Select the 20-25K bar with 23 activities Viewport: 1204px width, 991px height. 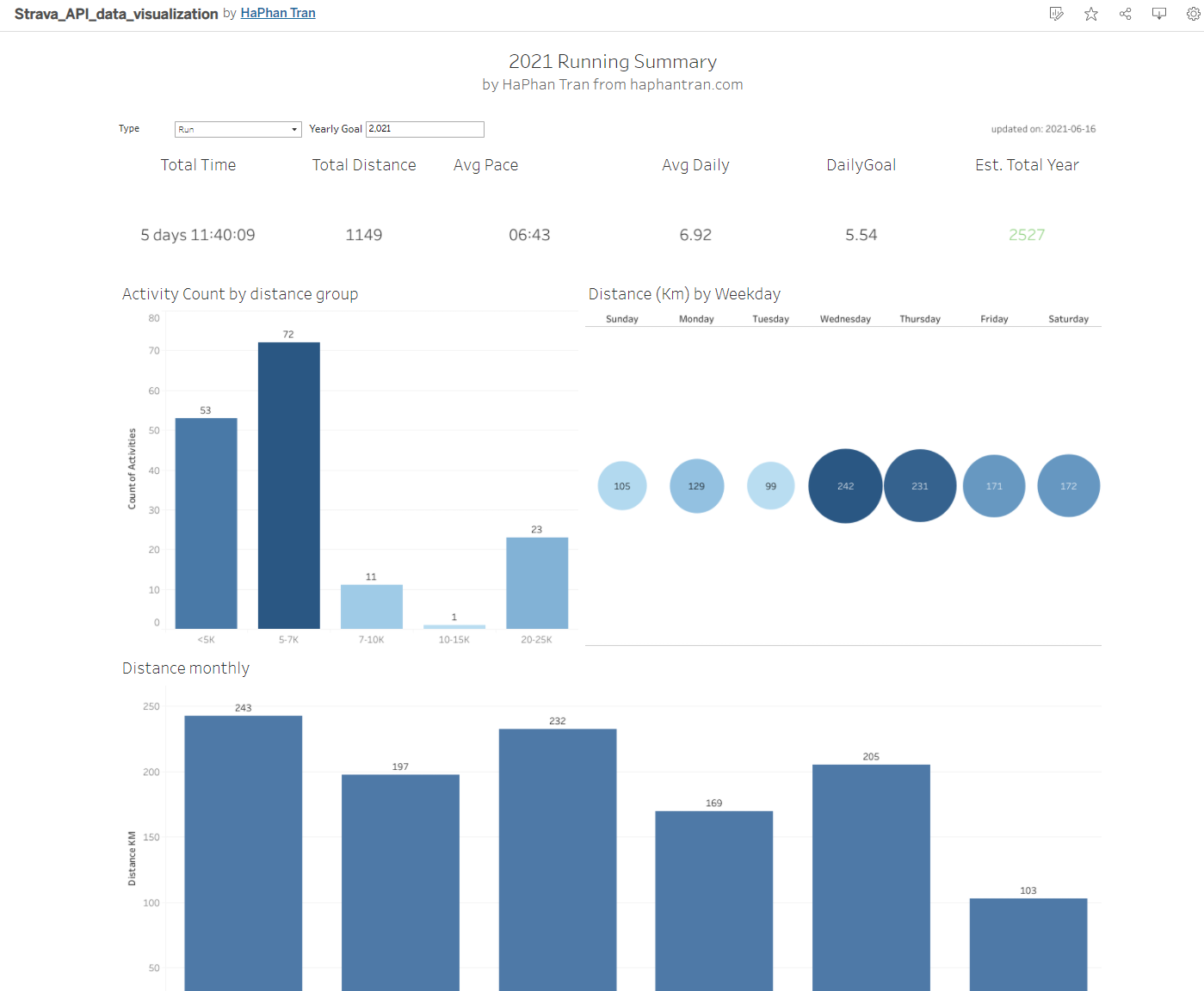point(537,583)
